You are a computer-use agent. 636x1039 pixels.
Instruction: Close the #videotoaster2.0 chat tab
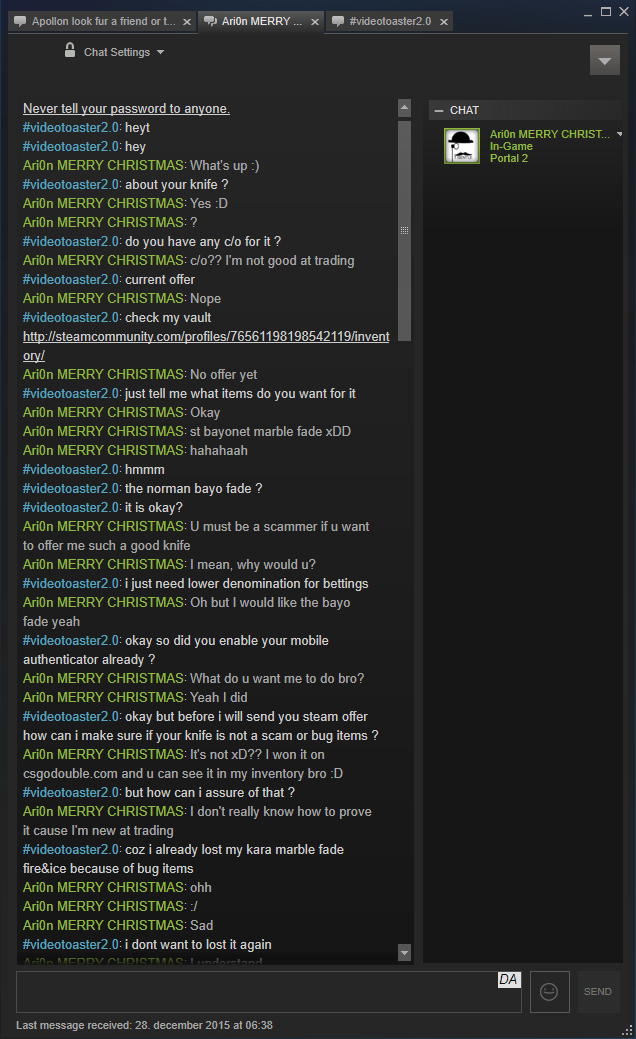(x=444, y=22)
